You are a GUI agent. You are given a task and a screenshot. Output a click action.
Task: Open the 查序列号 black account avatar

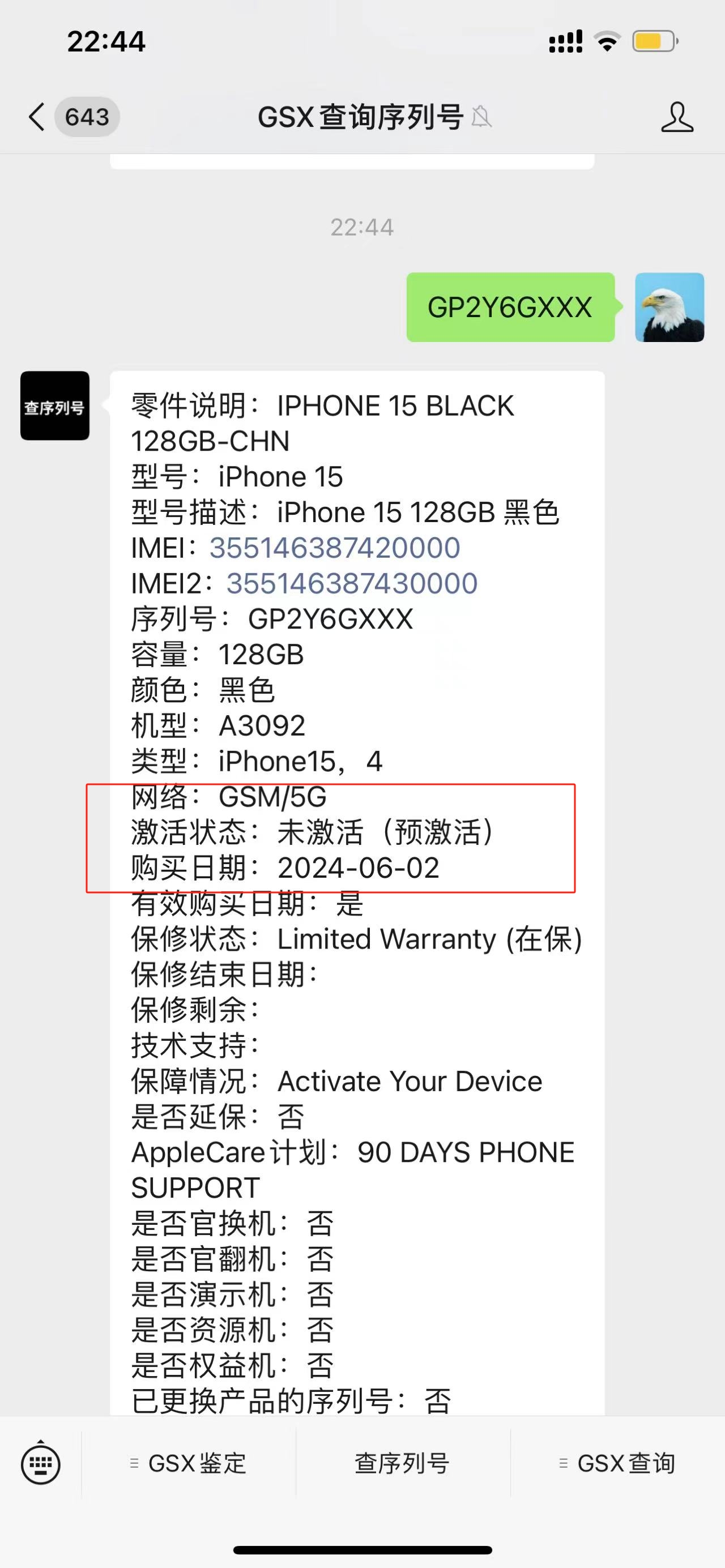click(55, 405)
